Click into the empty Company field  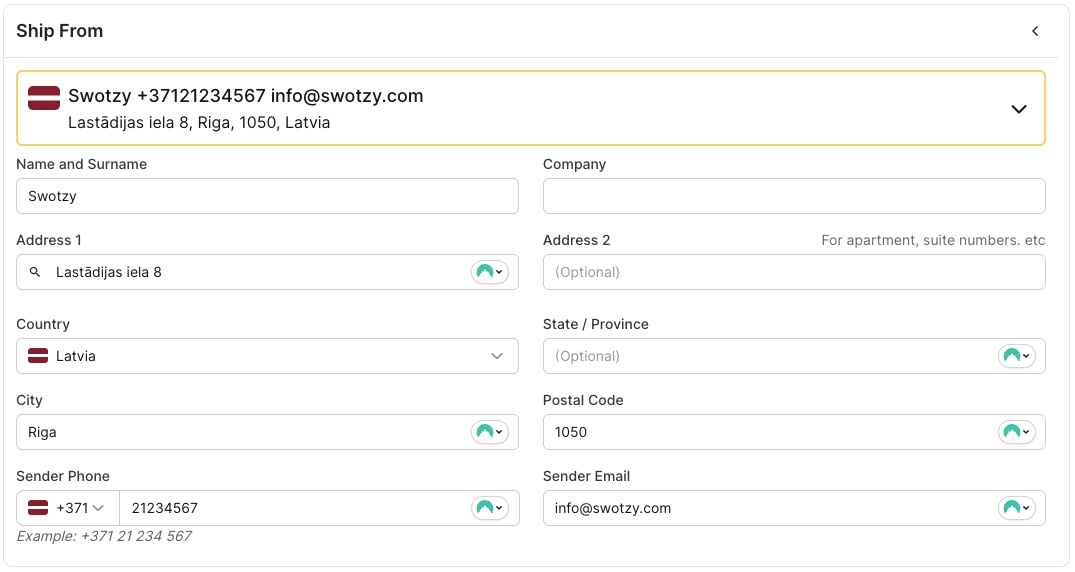793,196
